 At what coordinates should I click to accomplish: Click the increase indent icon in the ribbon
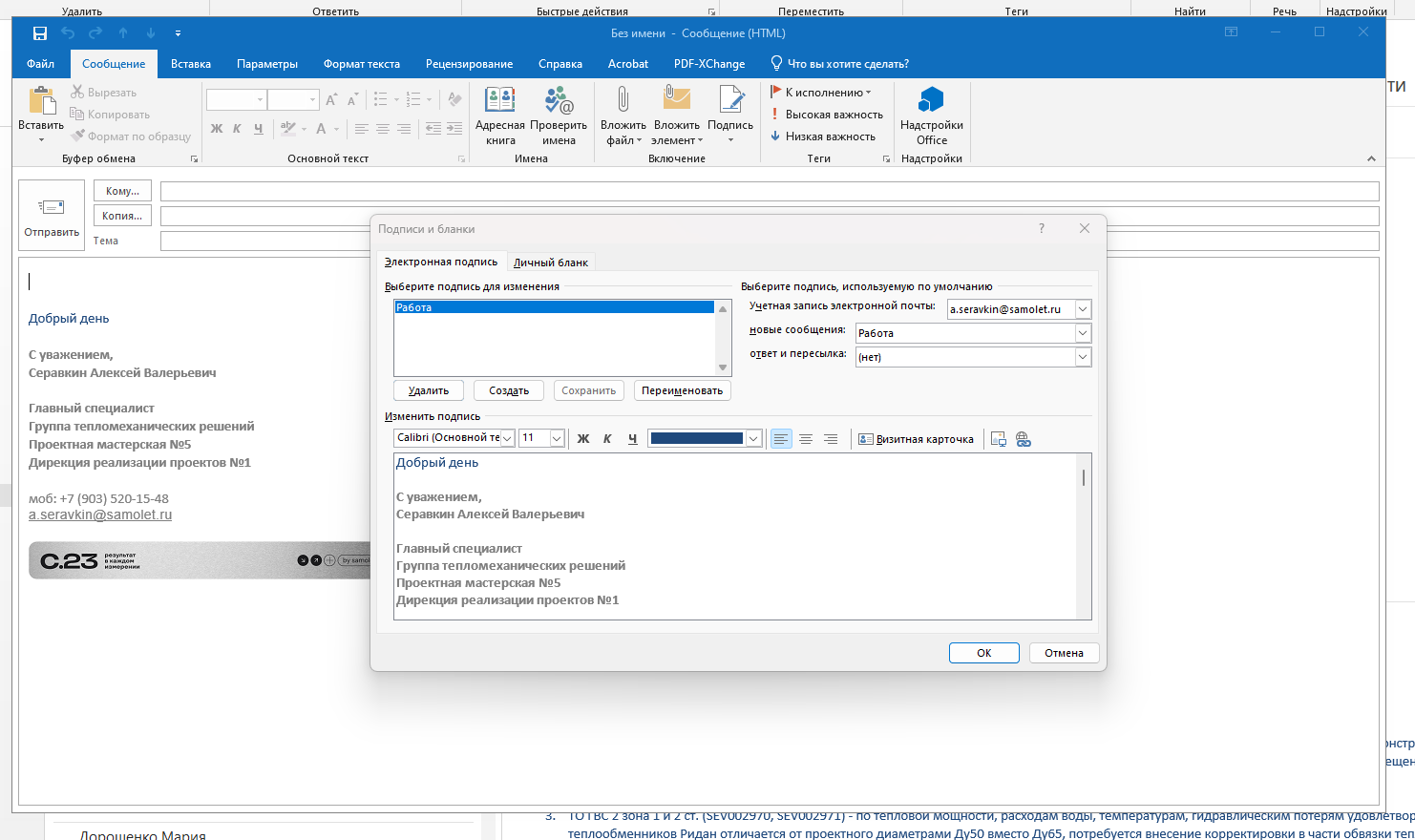click(x=454, y=129)
